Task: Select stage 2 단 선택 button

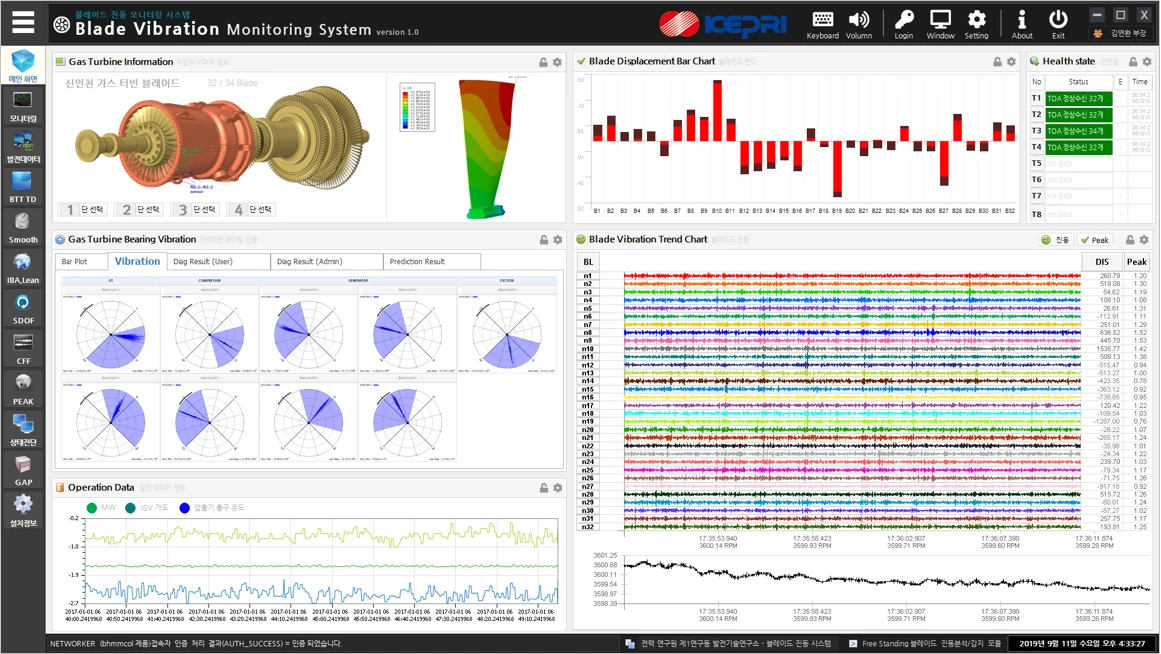Action: coord(140,210)
